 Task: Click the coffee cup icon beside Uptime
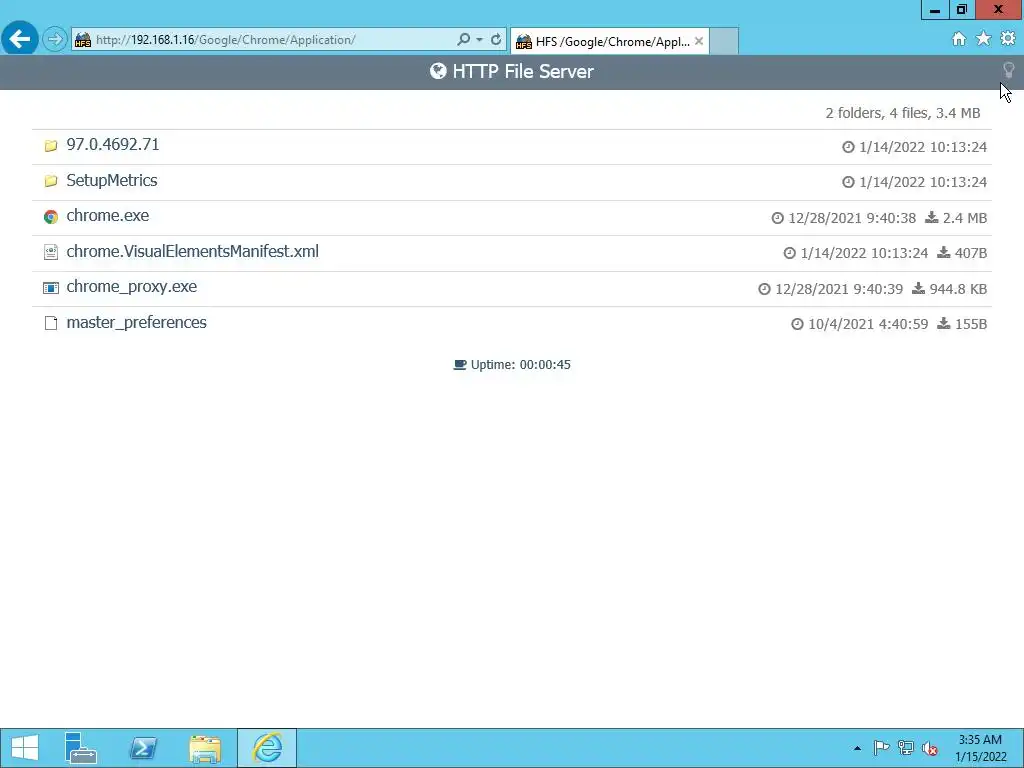(x=460, y=365)
